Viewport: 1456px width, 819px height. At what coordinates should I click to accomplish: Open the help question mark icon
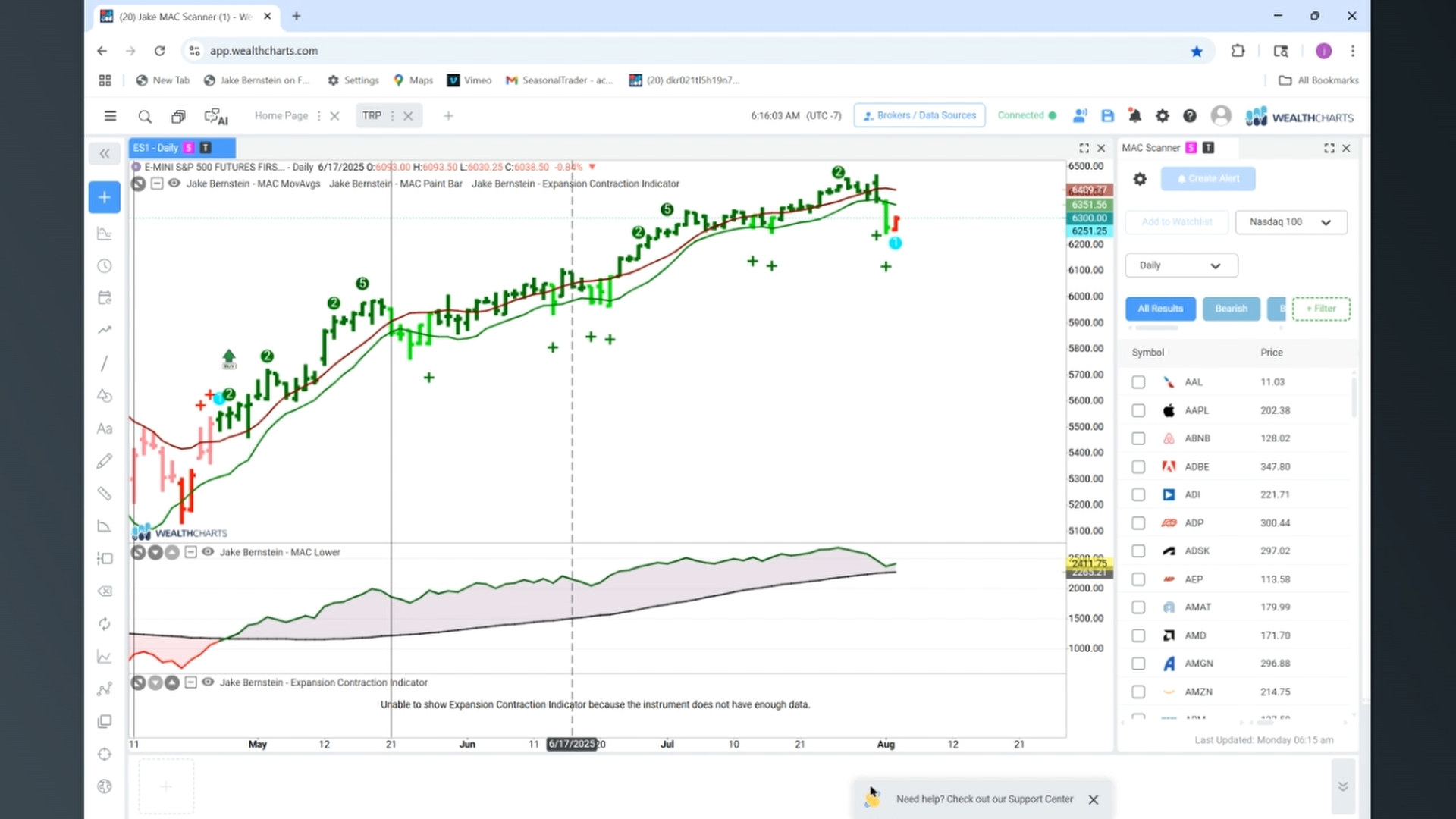tap(1190, 115)
